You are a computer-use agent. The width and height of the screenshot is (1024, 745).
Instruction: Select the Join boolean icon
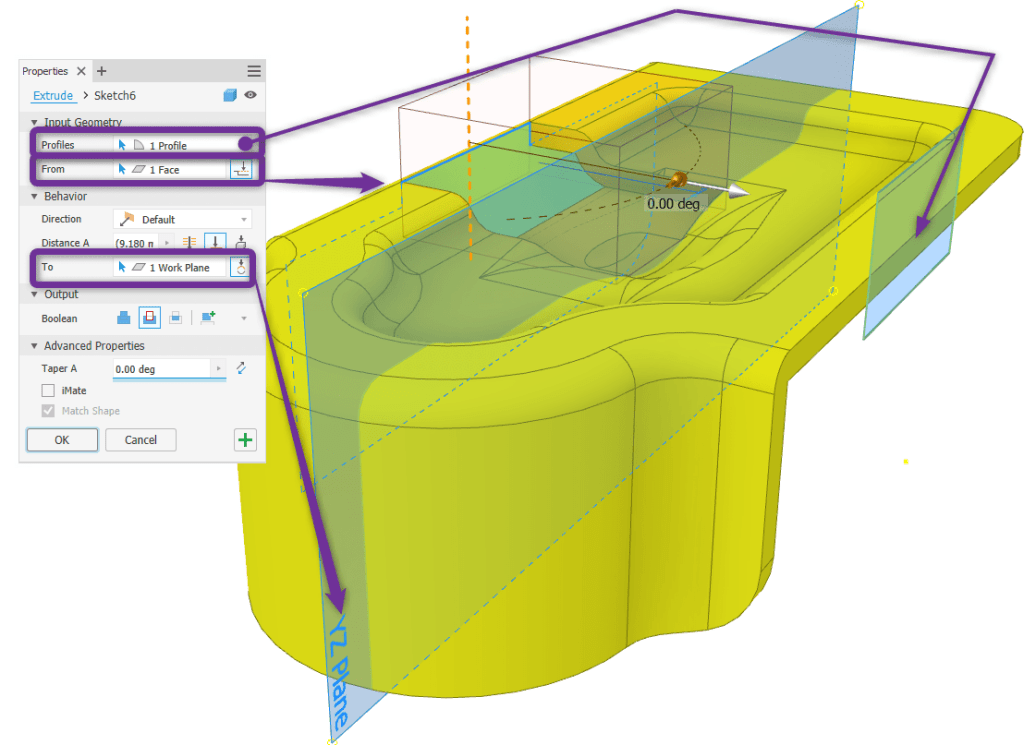point(124,318)
